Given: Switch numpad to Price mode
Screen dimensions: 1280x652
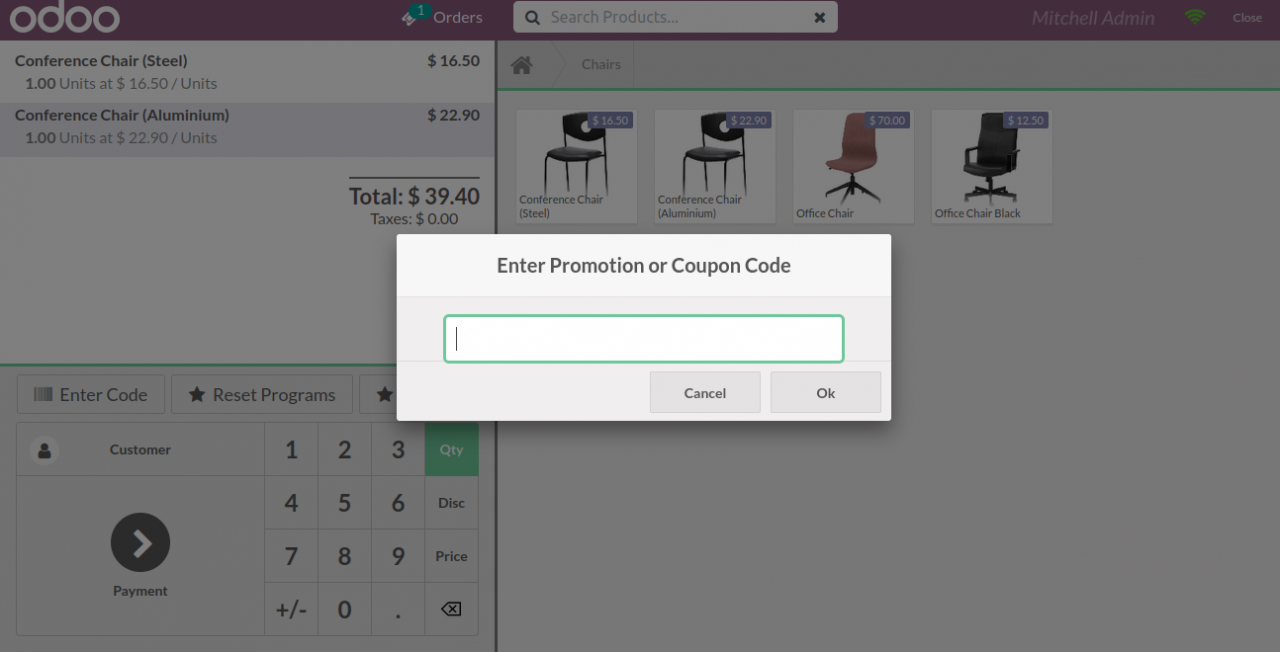Looking at the screenshot, I should [x=451, y=556].
